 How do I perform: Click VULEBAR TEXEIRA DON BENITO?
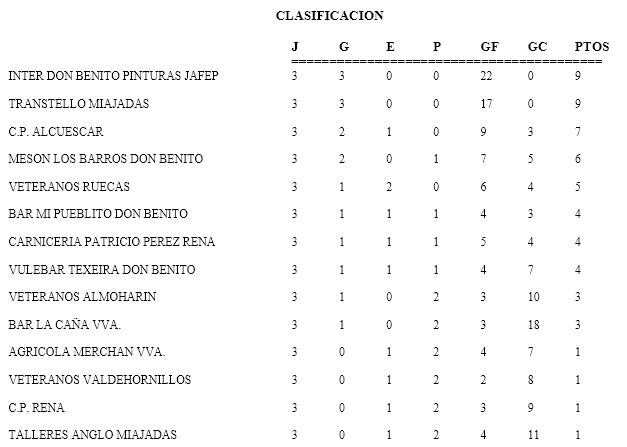pos(101,269)
